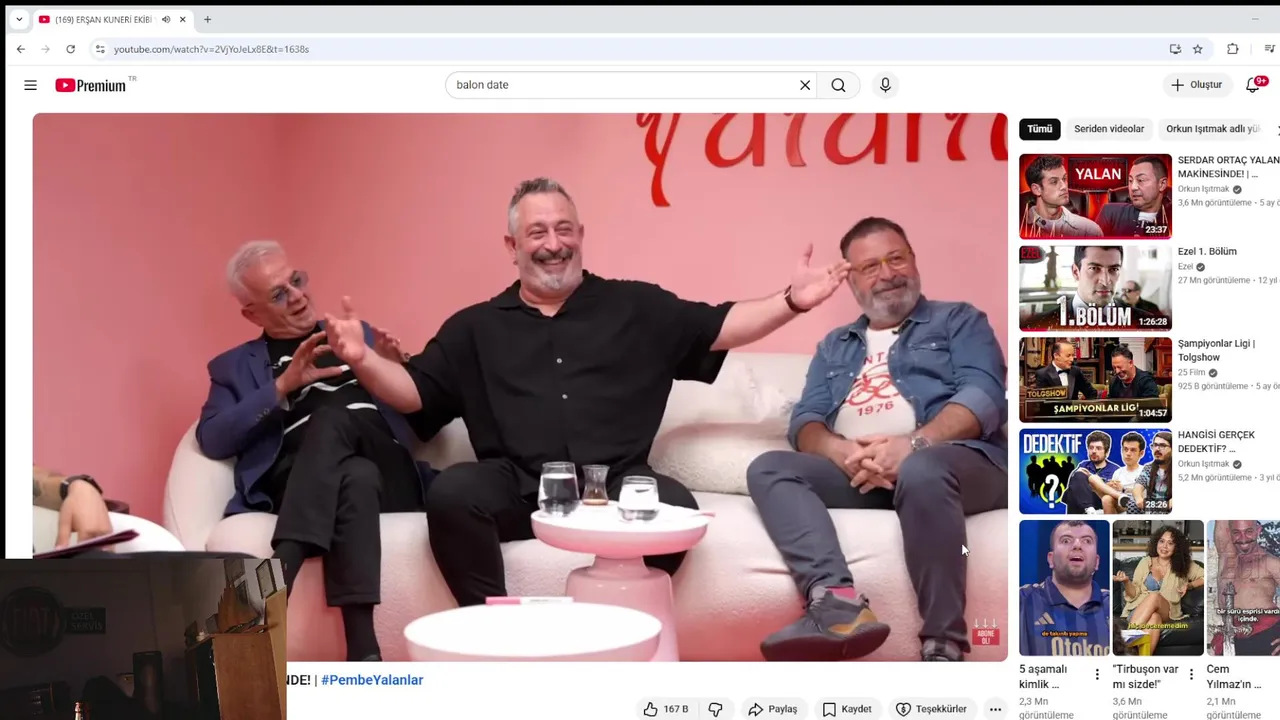Open the browser extensions puzzle icon
The width and height of the screenshot is (1280, 720).
[x=1233, y=49]
